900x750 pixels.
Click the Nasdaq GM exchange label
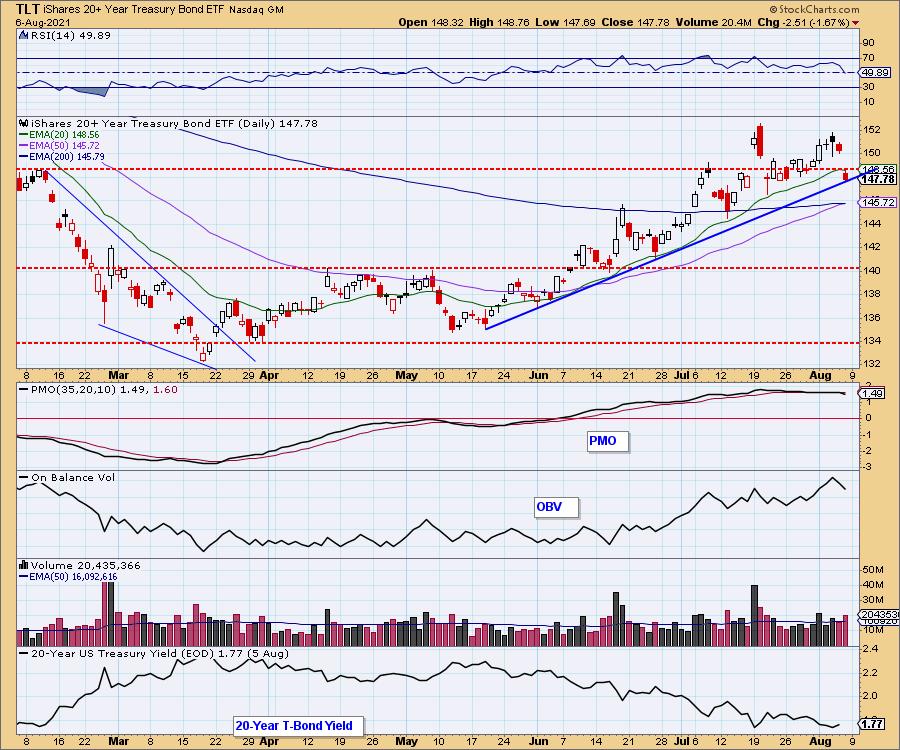(x=257, y=10)
